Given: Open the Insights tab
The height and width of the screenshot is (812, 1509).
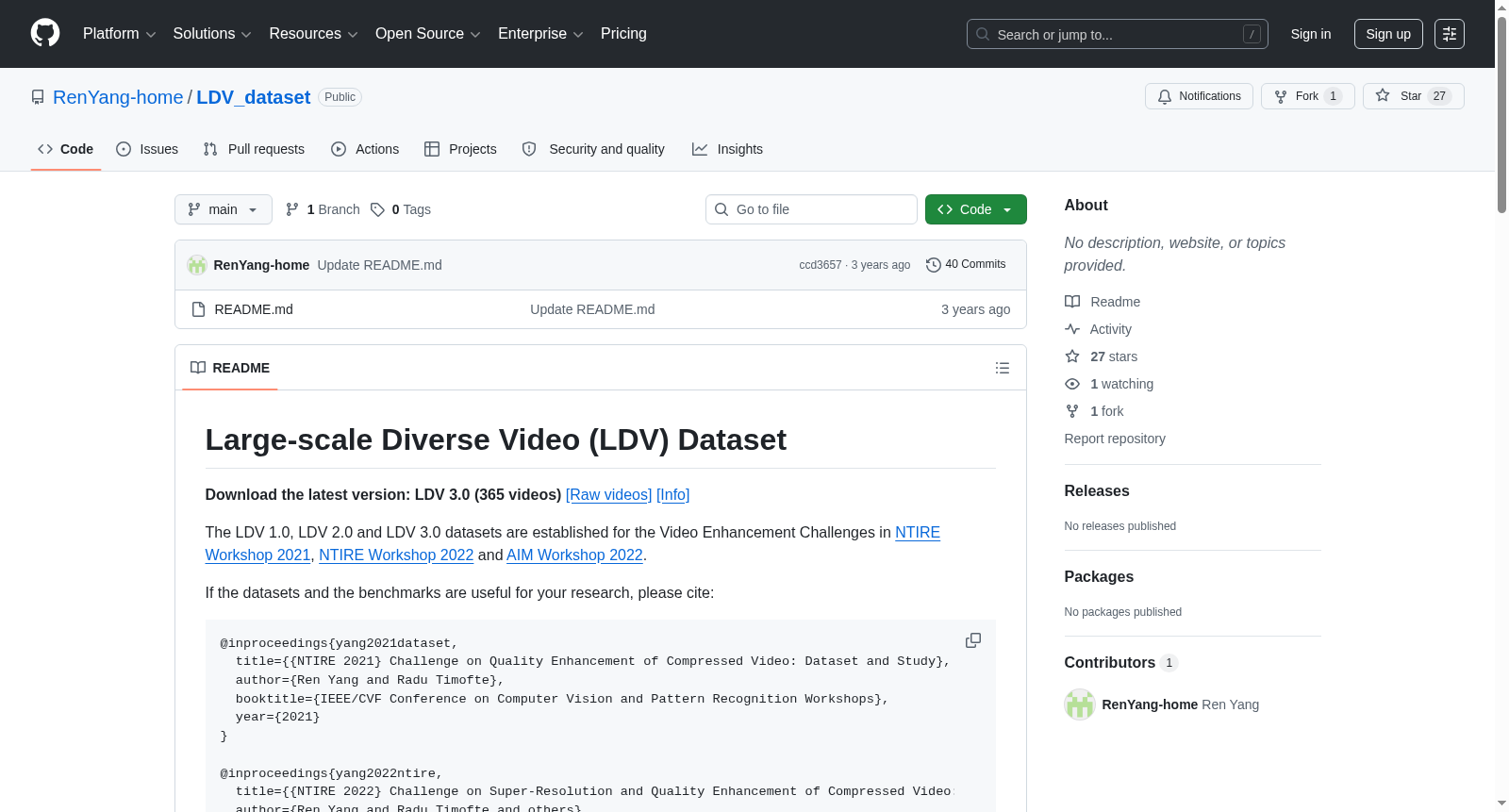Looking at the screenshot, I should [x=727, y=149].
